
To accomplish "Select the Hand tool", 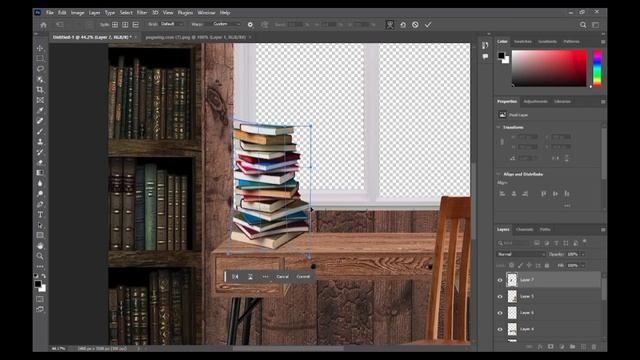I will point(40,246).
